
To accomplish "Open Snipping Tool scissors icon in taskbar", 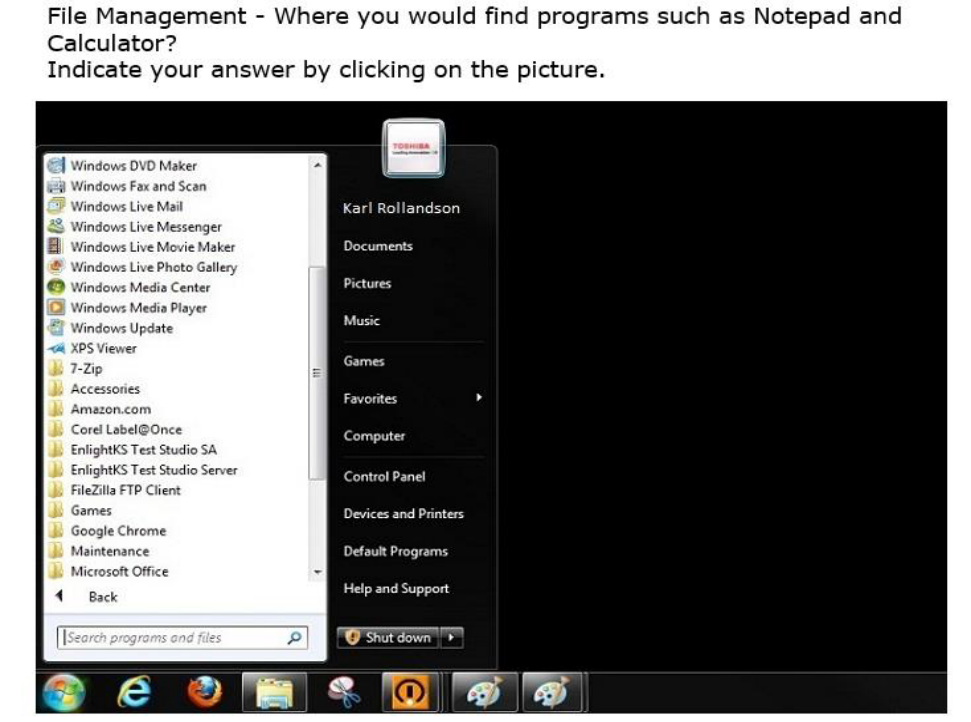I will [x=343, y=693].
